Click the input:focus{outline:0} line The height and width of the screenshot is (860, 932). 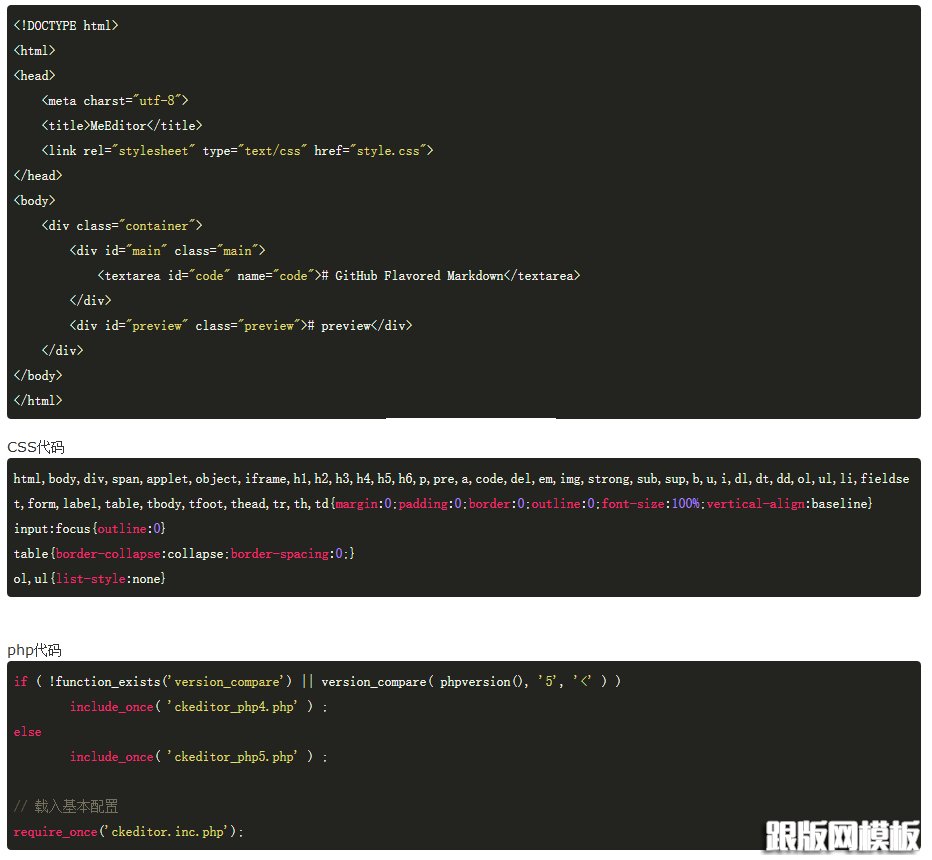pyautogui.click(x=90, y=528)
